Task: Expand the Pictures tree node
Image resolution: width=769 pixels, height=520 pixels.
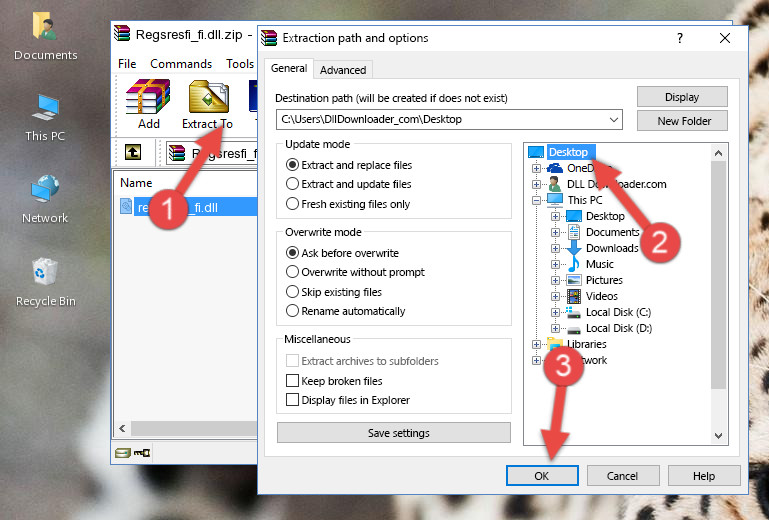Action: [x=555, y=281]
